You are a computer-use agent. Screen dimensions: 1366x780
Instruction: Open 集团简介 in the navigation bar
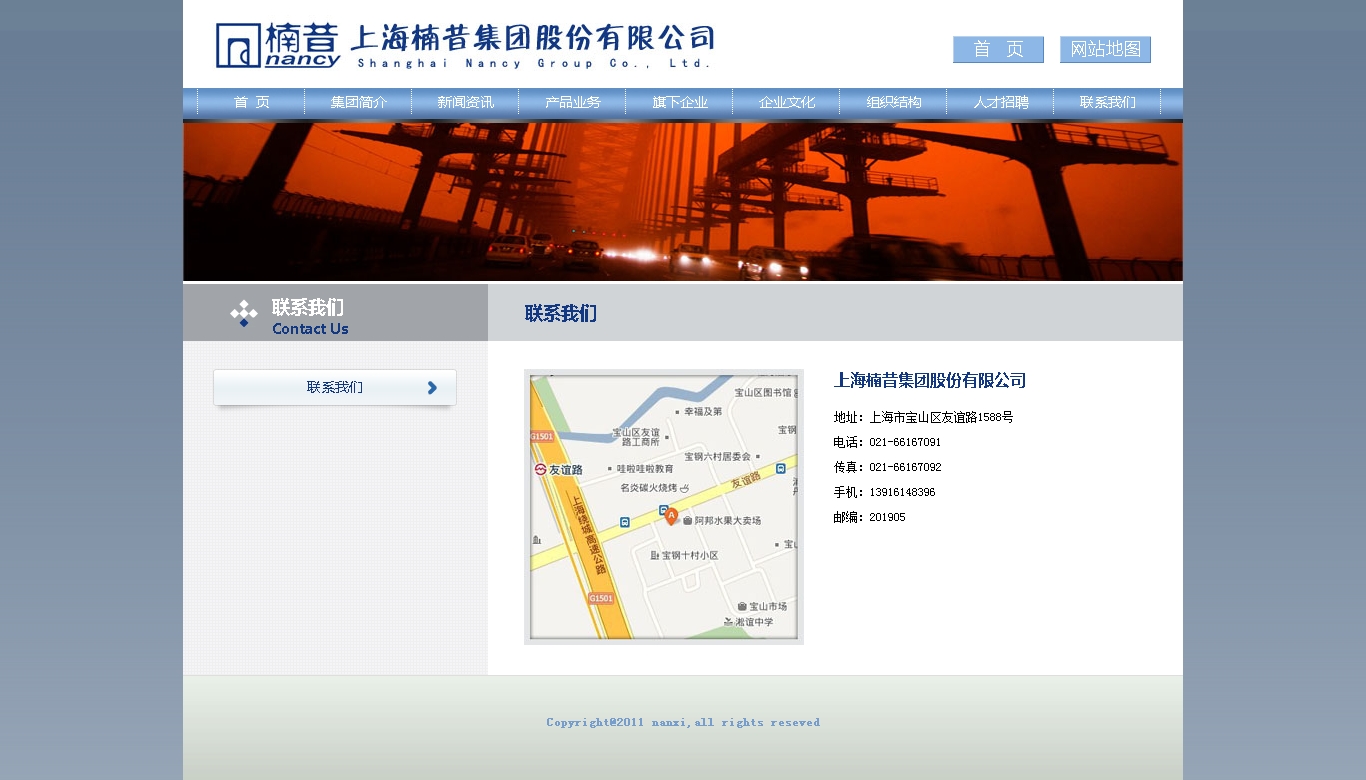(358, 102)
